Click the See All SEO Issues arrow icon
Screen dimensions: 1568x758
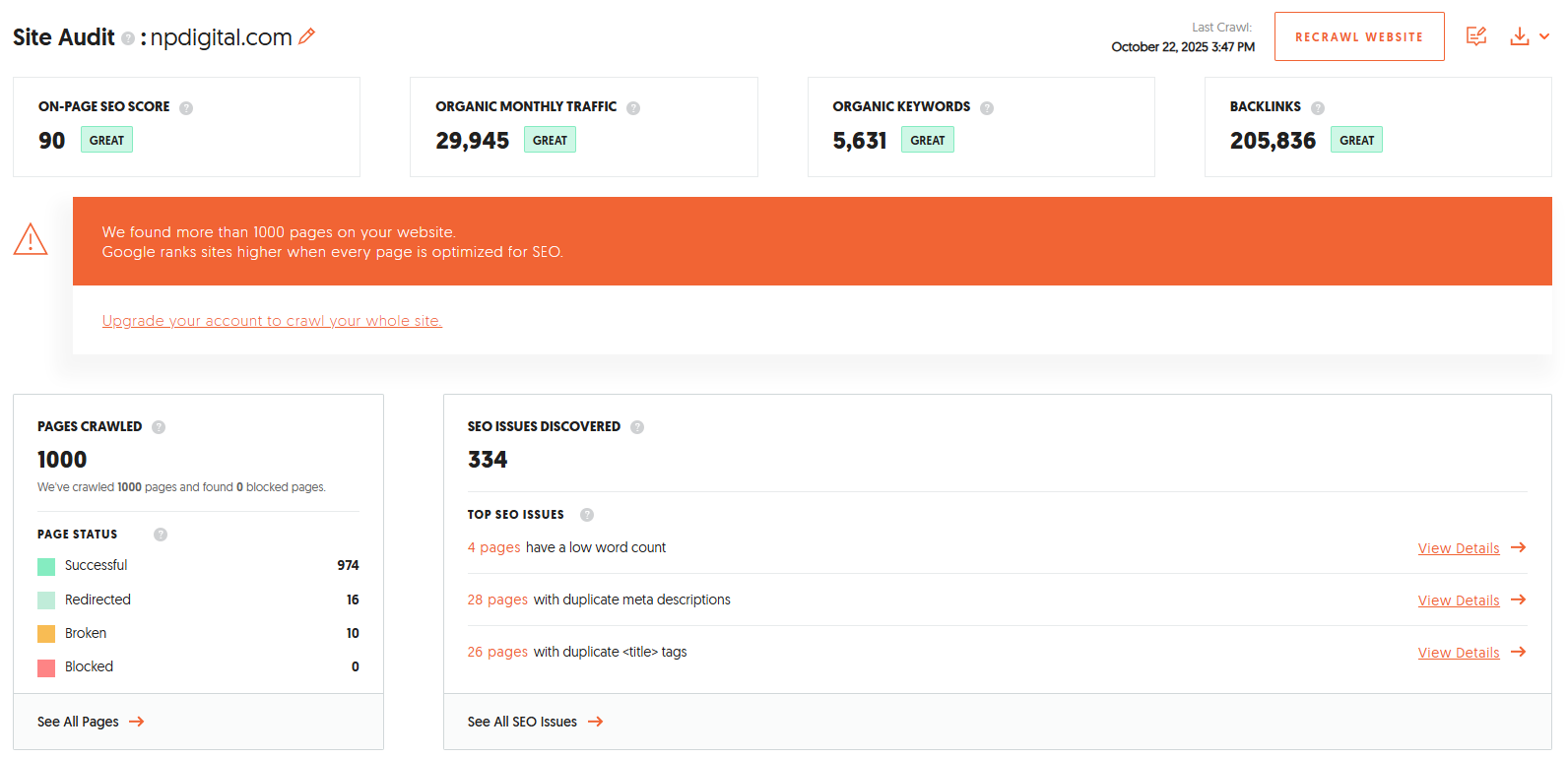(x=596, y=722)
